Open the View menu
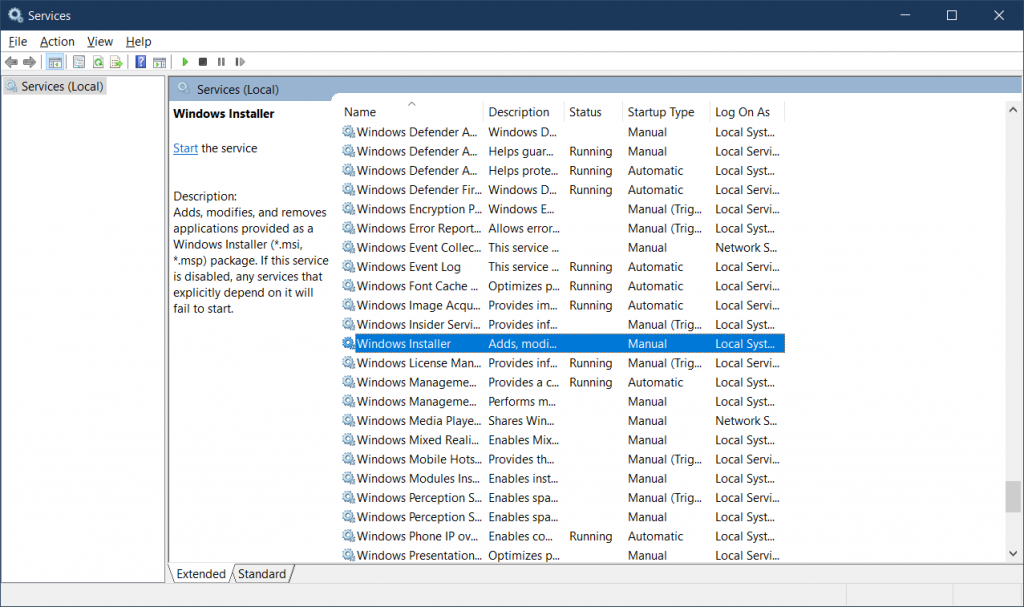Viewport: 1024px width, 607px height. [100, 42]
